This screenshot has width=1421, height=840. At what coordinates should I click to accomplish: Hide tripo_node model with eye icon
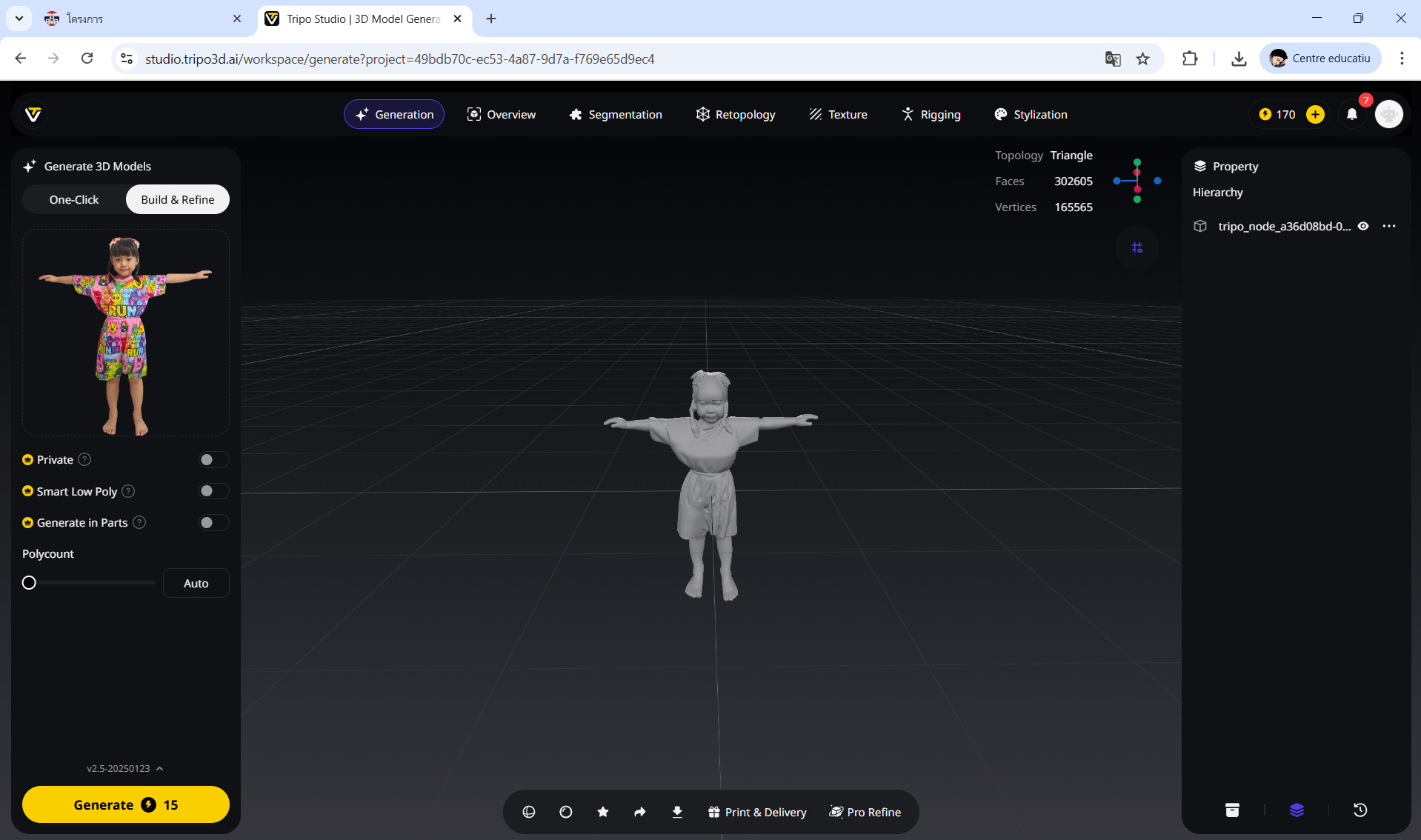[1363, 226]
